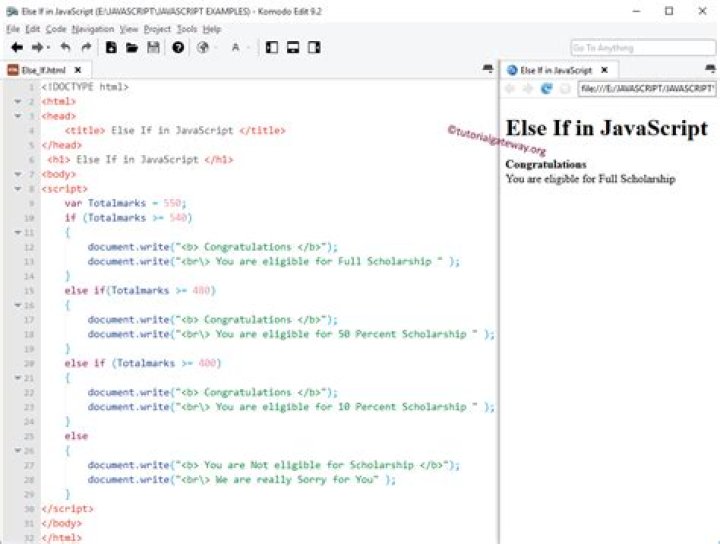Open the Help menu

click(x=212, y=29)
